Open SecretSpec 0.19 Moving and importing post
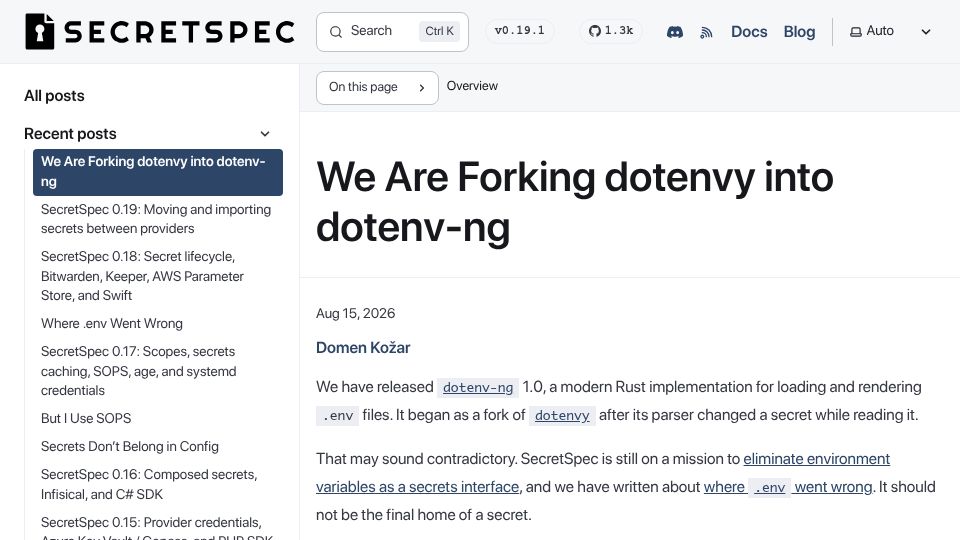The image size is (960, 540). point(158,219)
